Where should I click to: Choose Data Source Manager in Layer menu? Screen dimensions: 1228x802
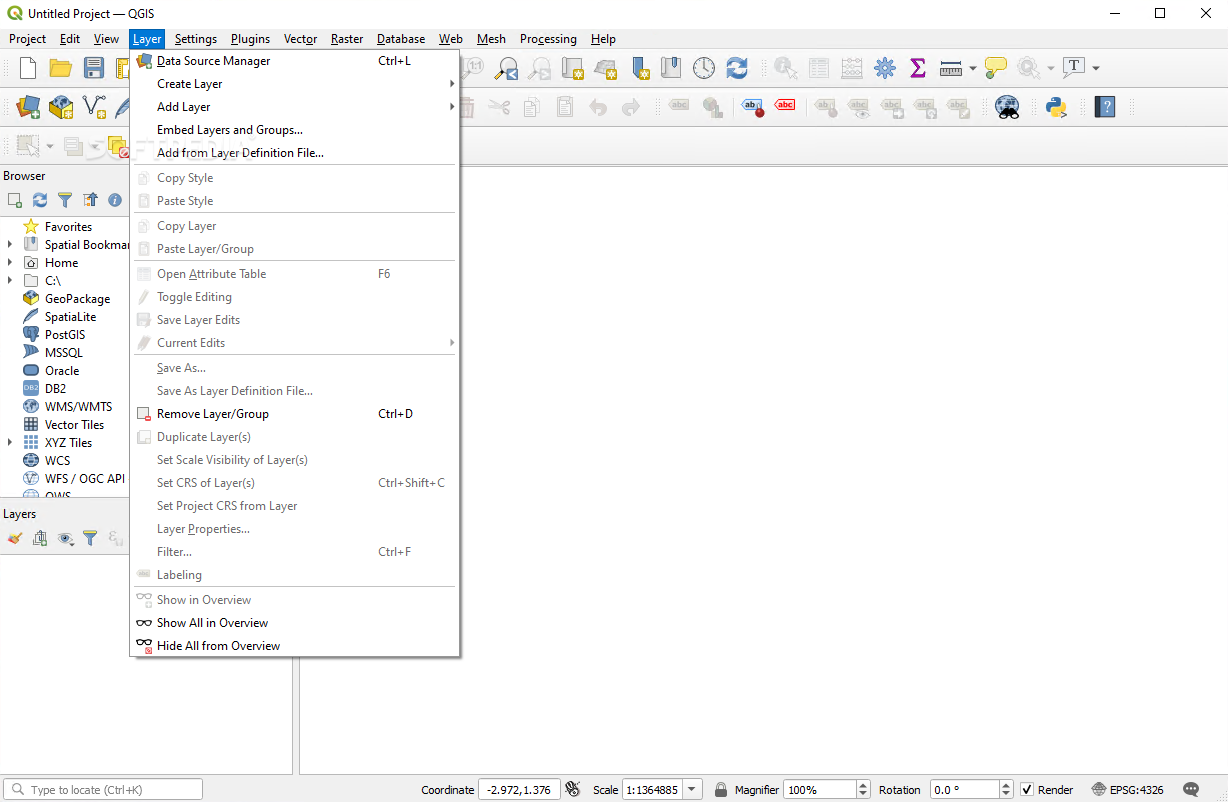[294, 61]
